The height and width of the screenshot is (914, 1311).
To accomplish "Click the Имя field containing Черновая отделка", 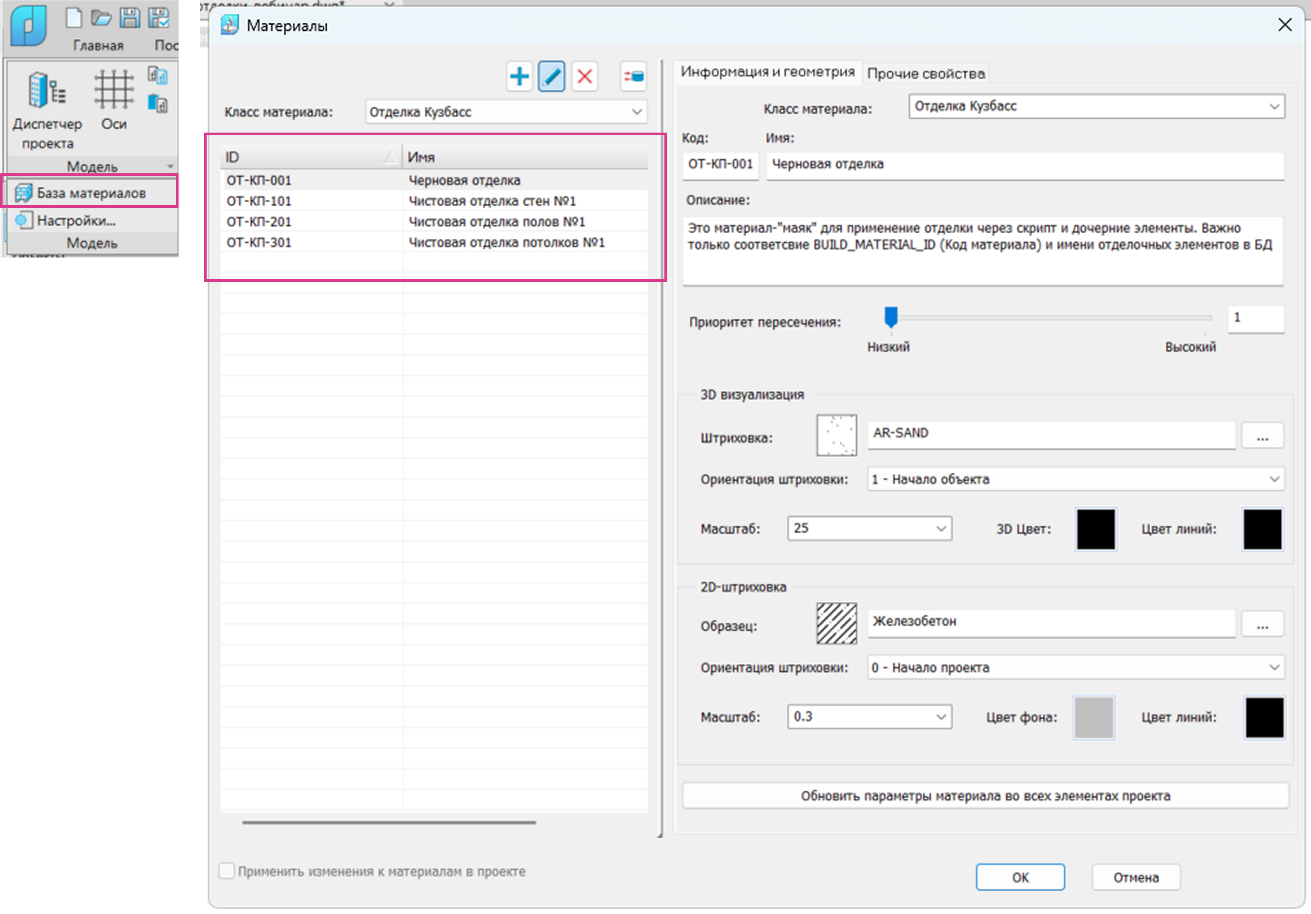I will [x=1024, y=164].
